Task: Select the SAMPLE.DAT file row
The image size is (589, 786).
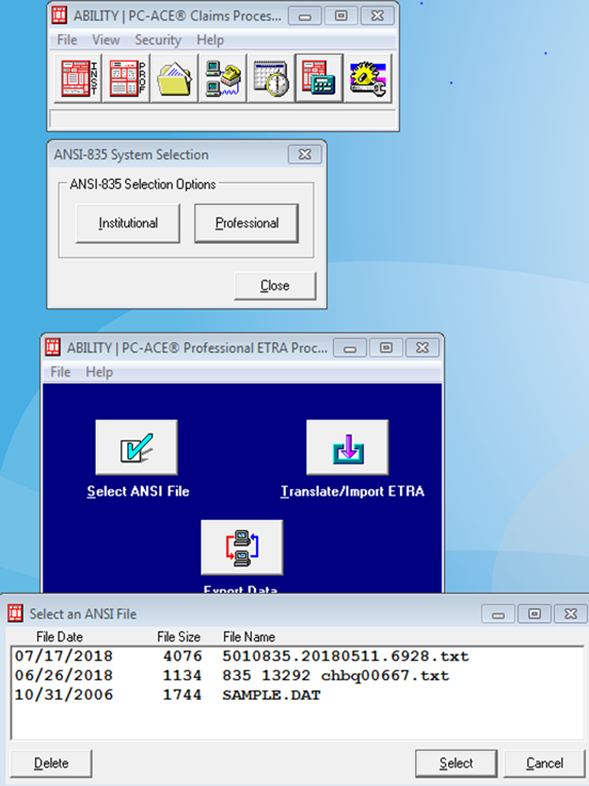Action: 297,695
